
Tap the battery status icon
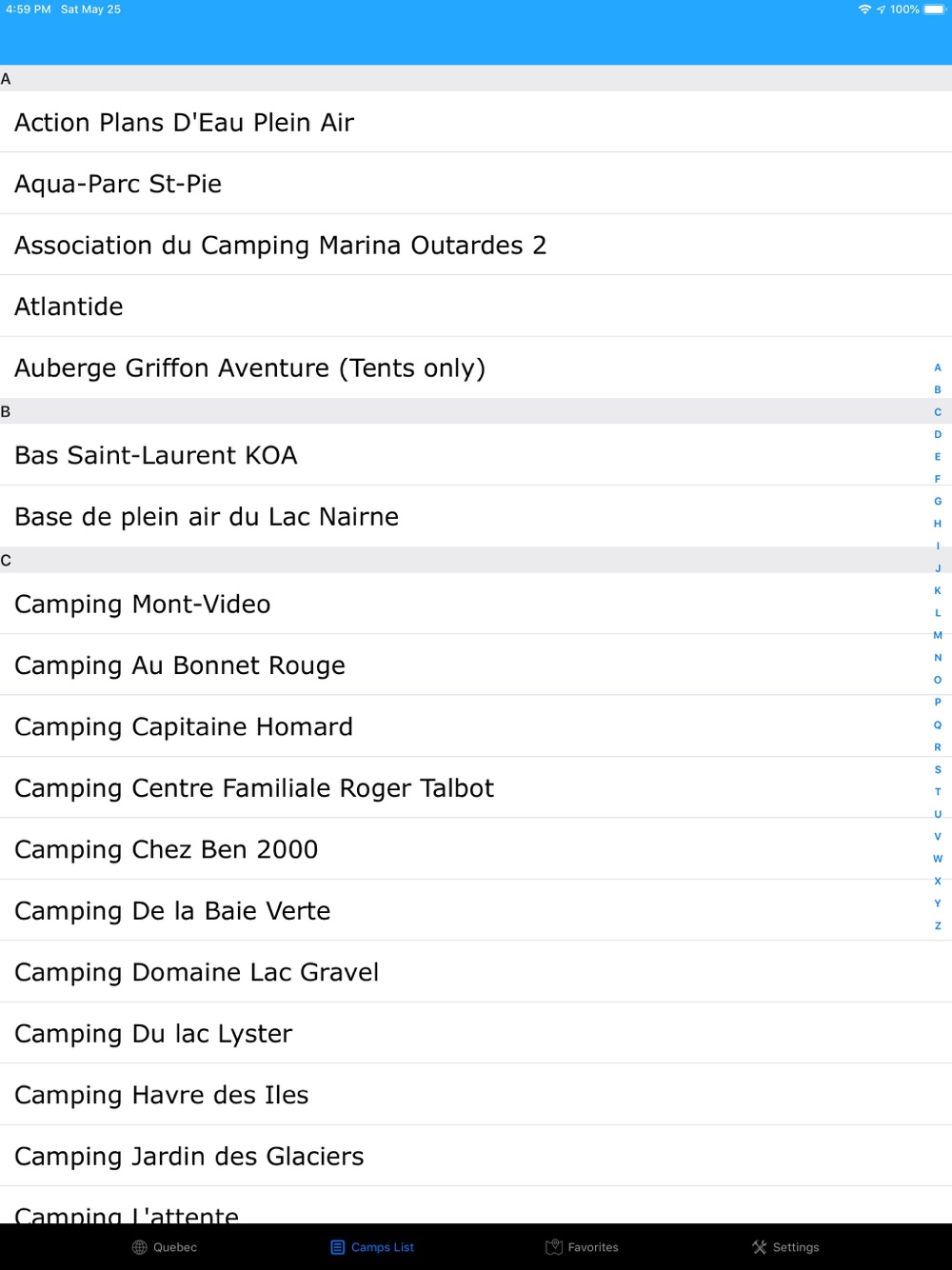[x=934, y=10]
